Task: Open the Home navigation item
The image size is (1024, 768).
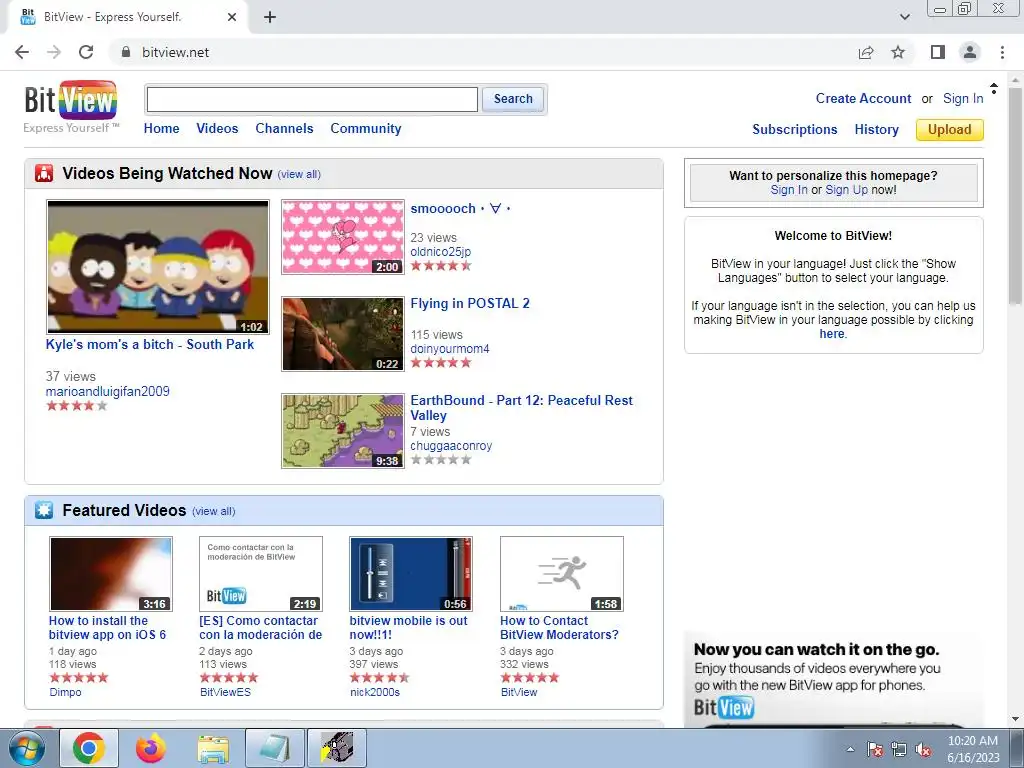Action: (161, 128)
